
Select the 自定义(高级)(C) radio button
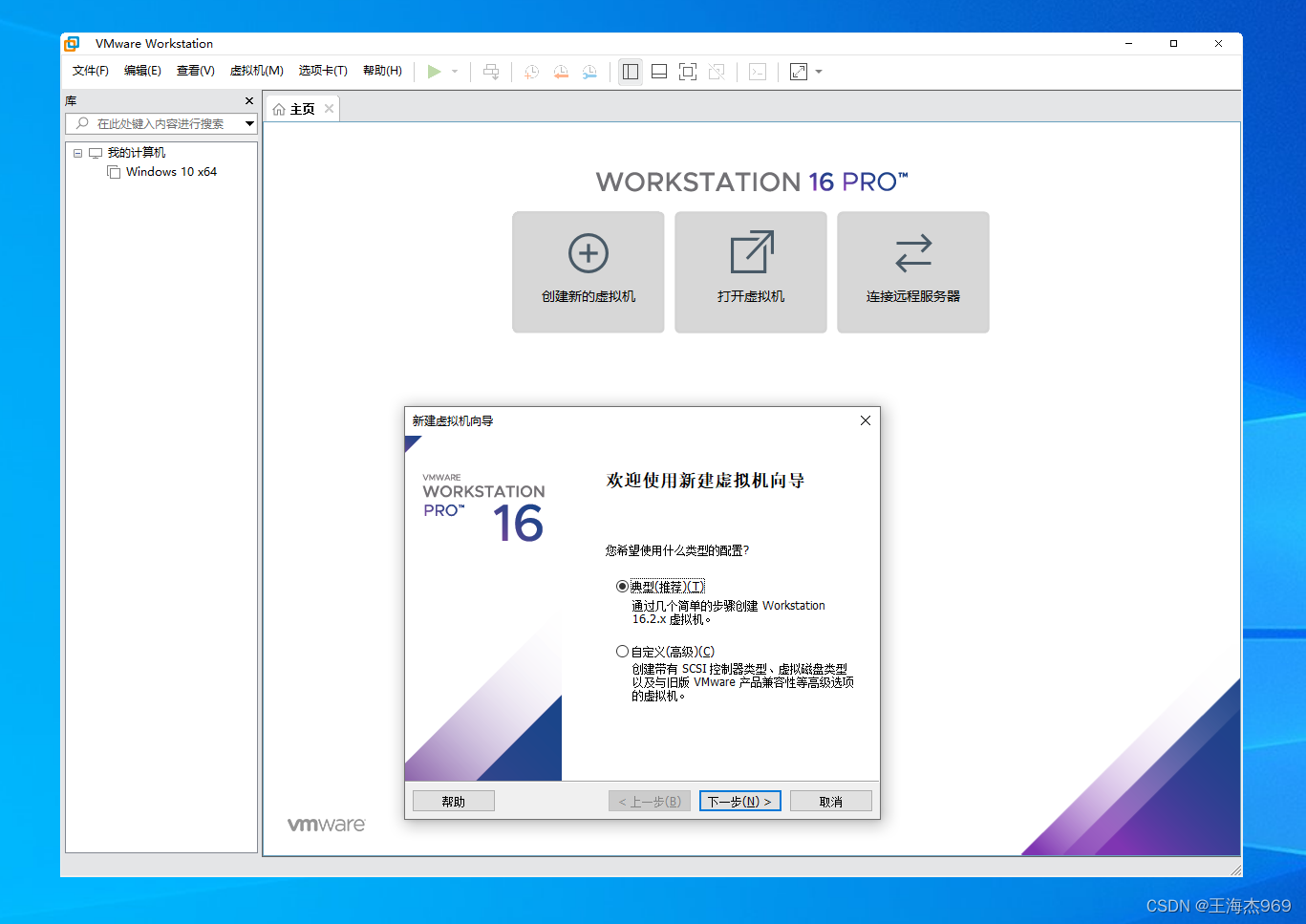coord(623,652)
